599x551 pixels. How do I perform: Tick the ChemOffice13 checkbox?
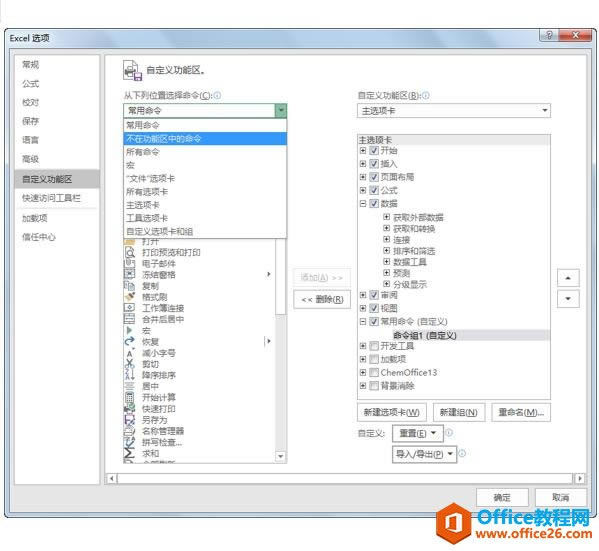(374, 373)
